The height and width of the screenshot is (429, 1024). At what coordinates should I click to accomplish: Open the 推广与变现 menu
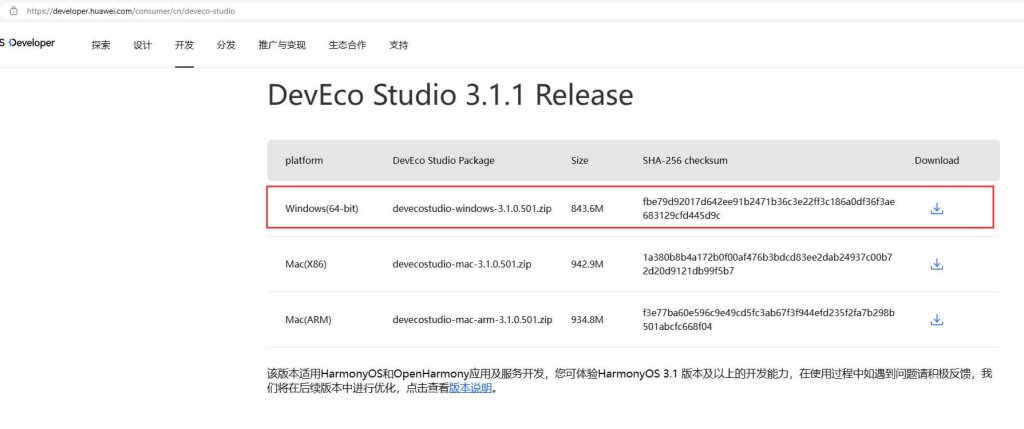282,45
